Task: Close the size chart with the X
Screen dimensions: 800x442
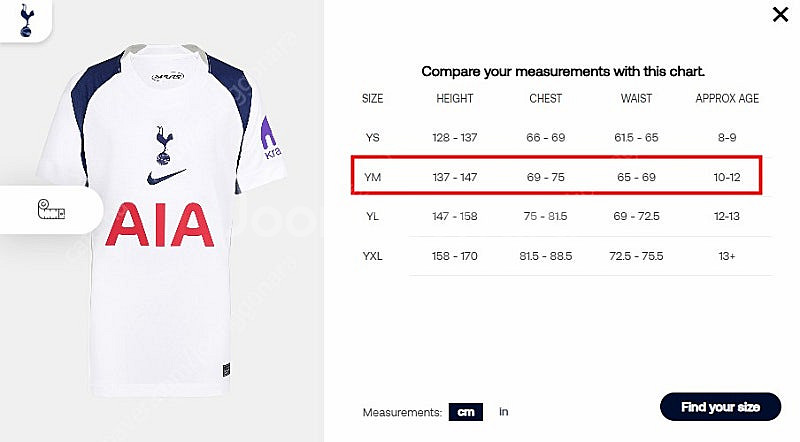Action: 780,14
